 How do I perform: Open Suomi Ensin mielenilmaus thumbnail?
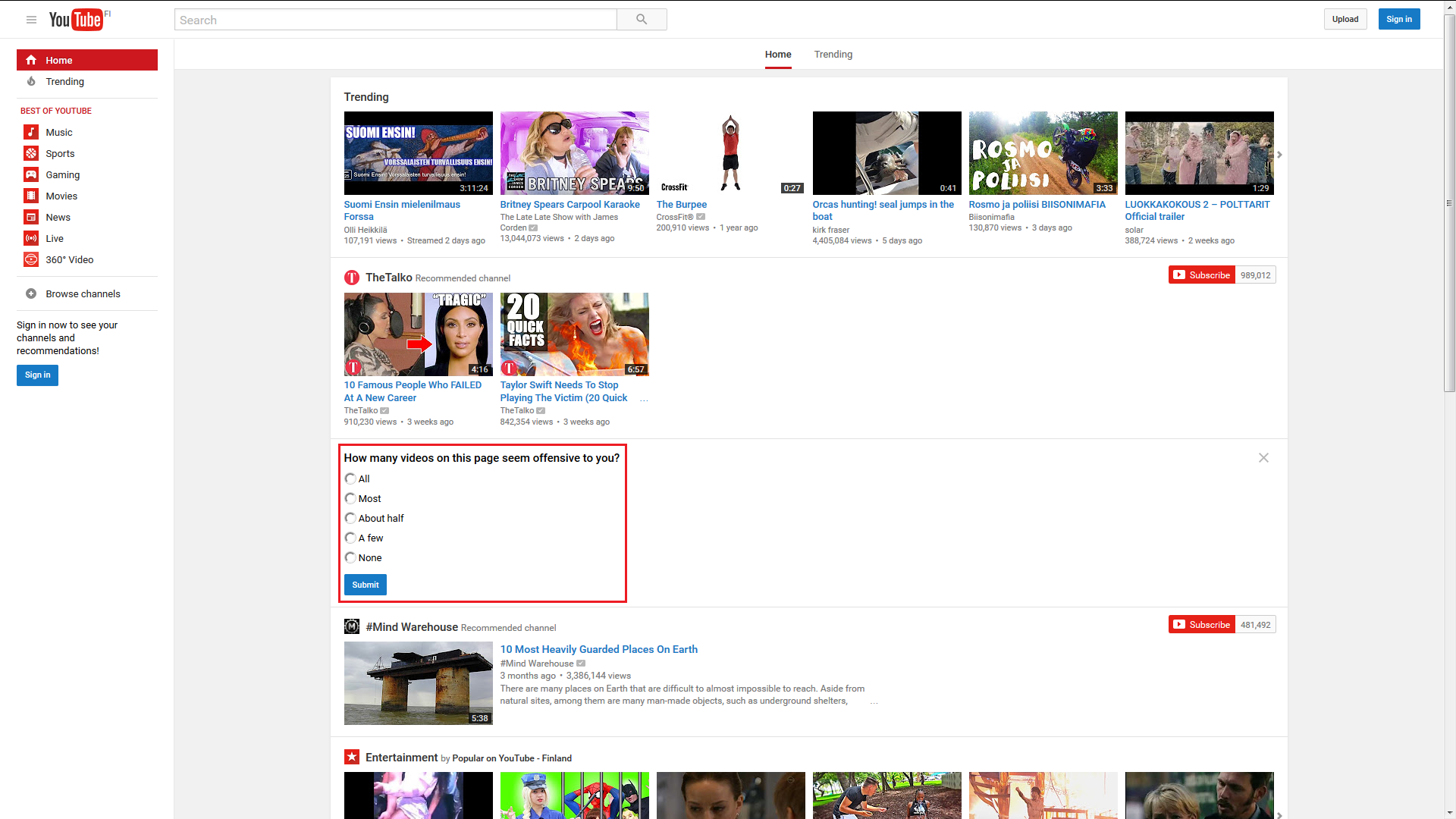tap(418, 153)
